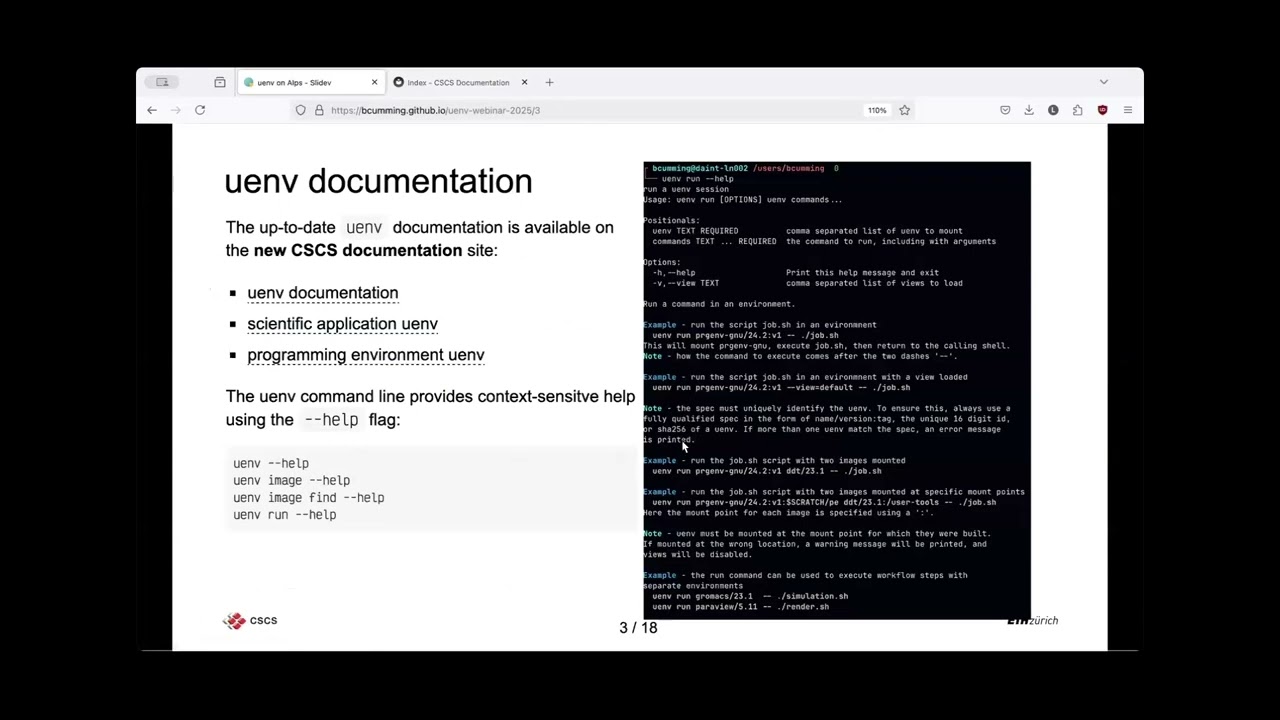This screenshot has width=1280, height=720.
Task: Click the CSCS logo on slide
Action: tap(250, 620)
